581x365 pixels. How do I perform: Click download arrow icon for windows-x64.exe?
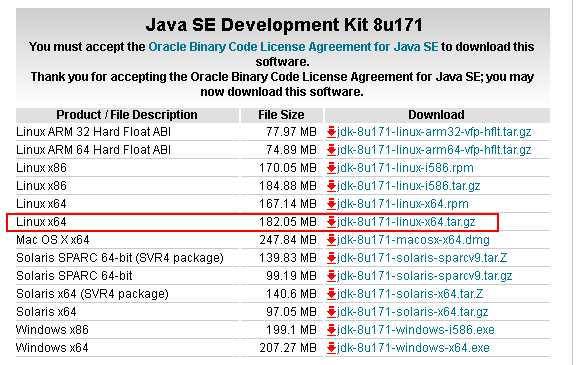pos(331,348)
